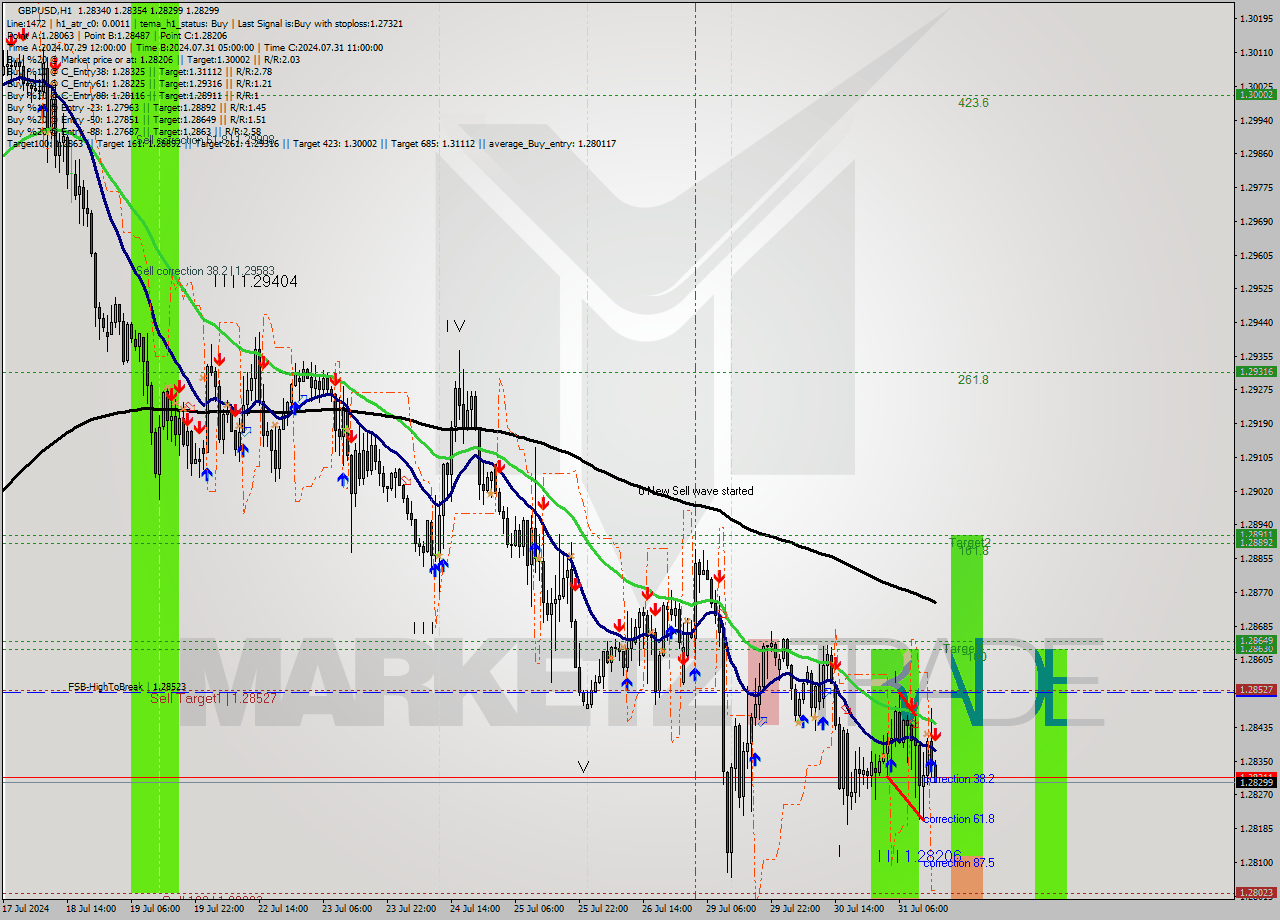Click the red 1.28527 price tag

click(x=1256, y=690)
